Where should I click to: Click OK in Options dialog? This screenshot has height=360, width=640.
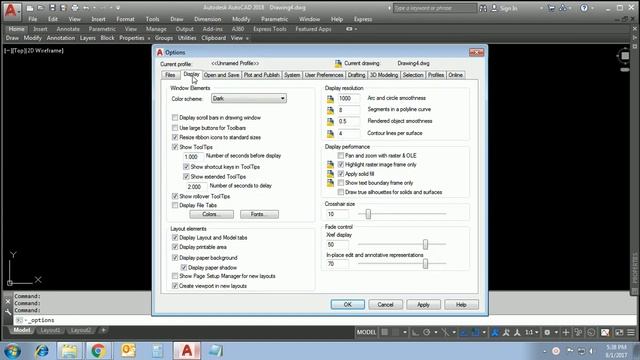(x=347, y=304)
